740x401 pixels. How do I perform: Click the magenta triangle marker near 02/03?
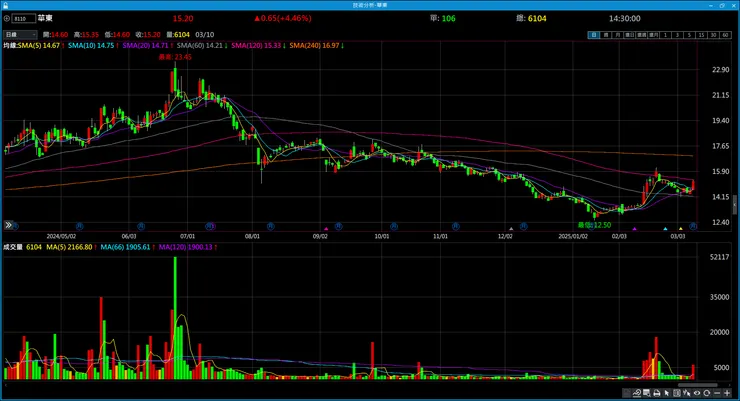click(x=634, y=229)
